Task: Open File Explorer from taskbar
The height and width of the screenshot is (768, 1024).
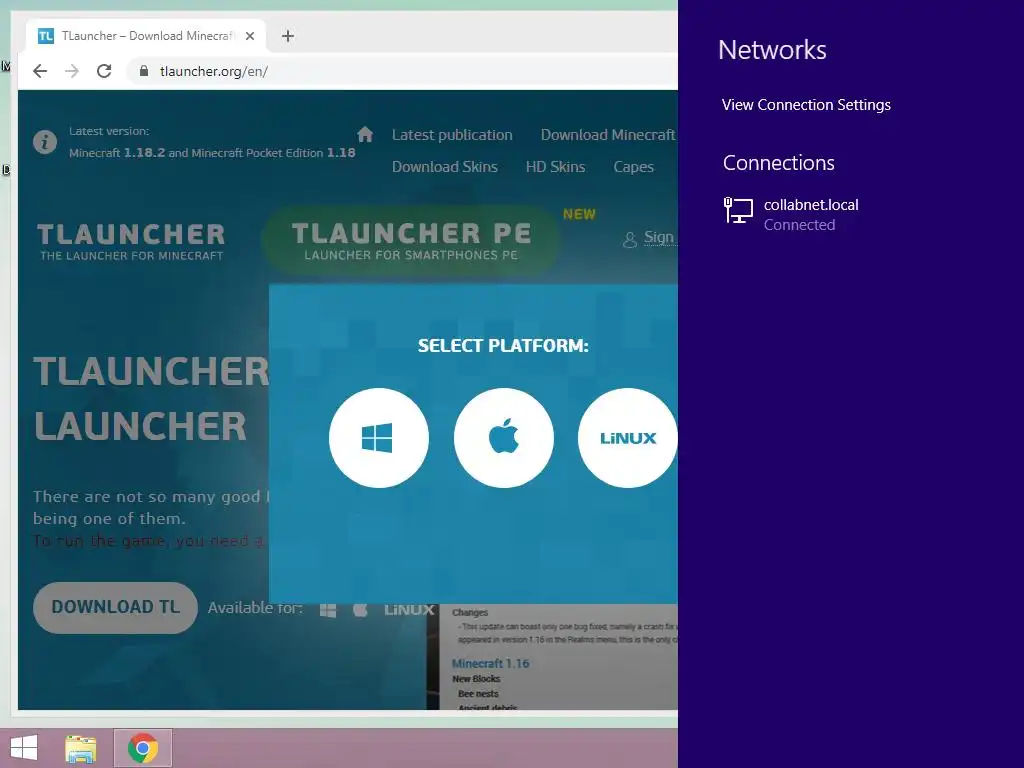Action: coord(81,748)
